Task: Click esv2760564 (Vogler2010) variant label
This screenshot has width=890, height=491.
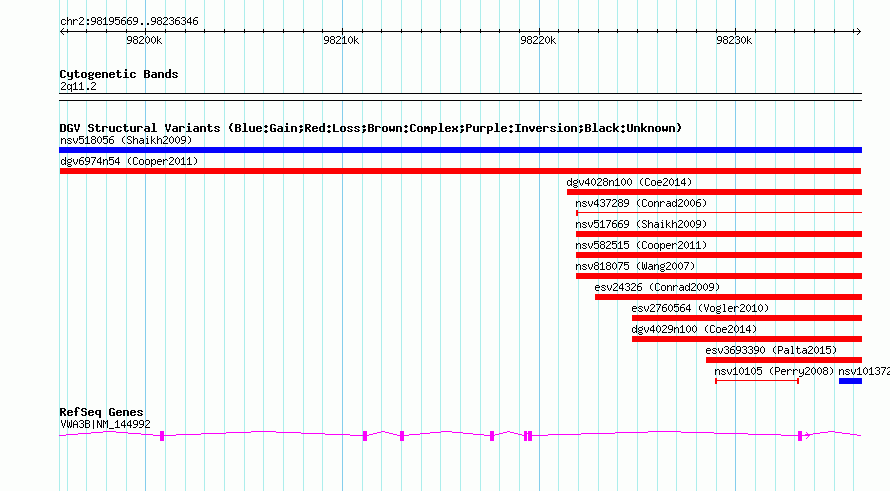Action: [700, 308]
